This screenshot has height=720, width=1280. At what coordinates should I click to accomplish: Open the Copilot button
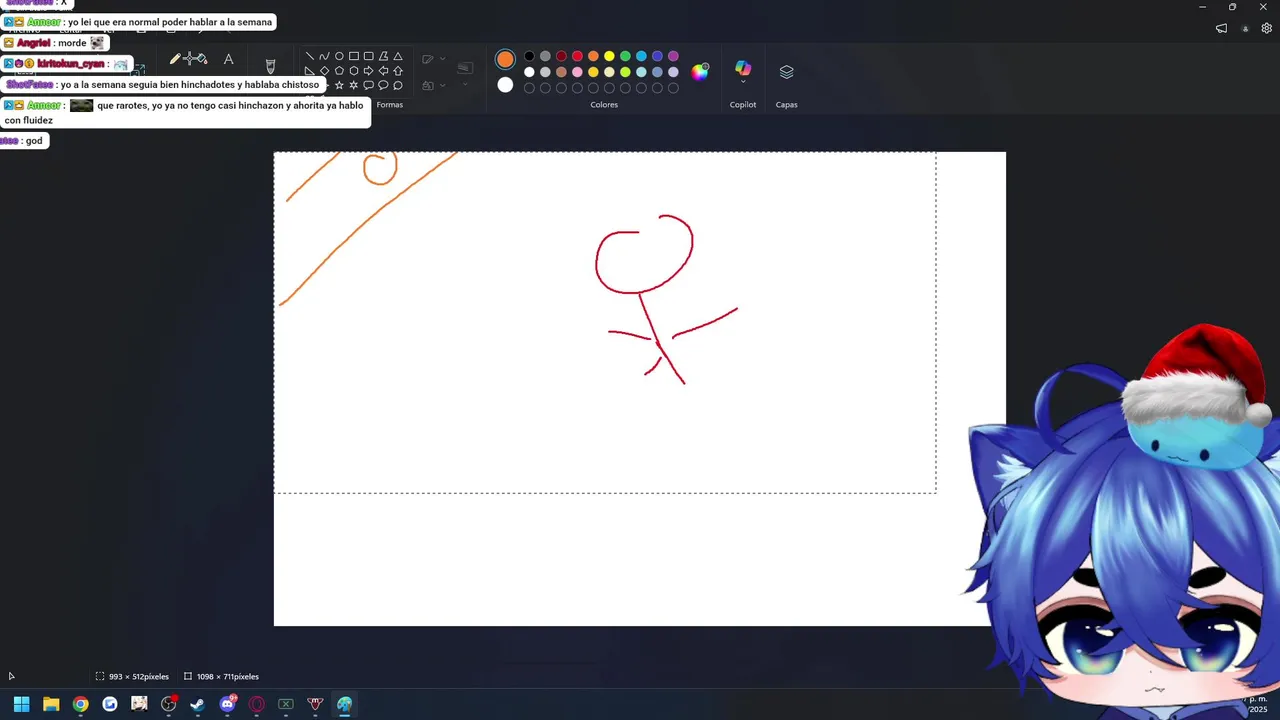[743, 68]
